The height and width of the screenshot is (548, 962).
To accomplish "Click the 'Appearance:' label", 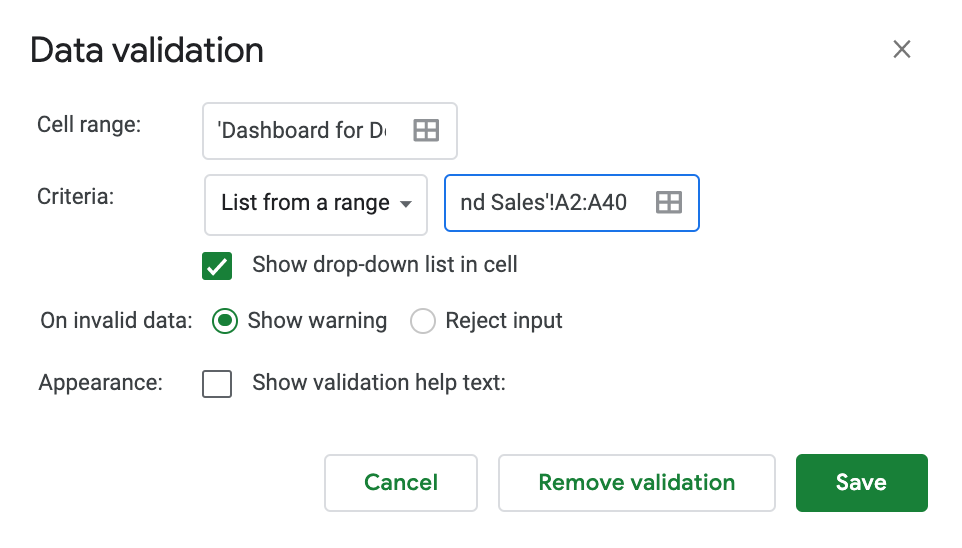I will pyautogui.click(x=100, y=383).
